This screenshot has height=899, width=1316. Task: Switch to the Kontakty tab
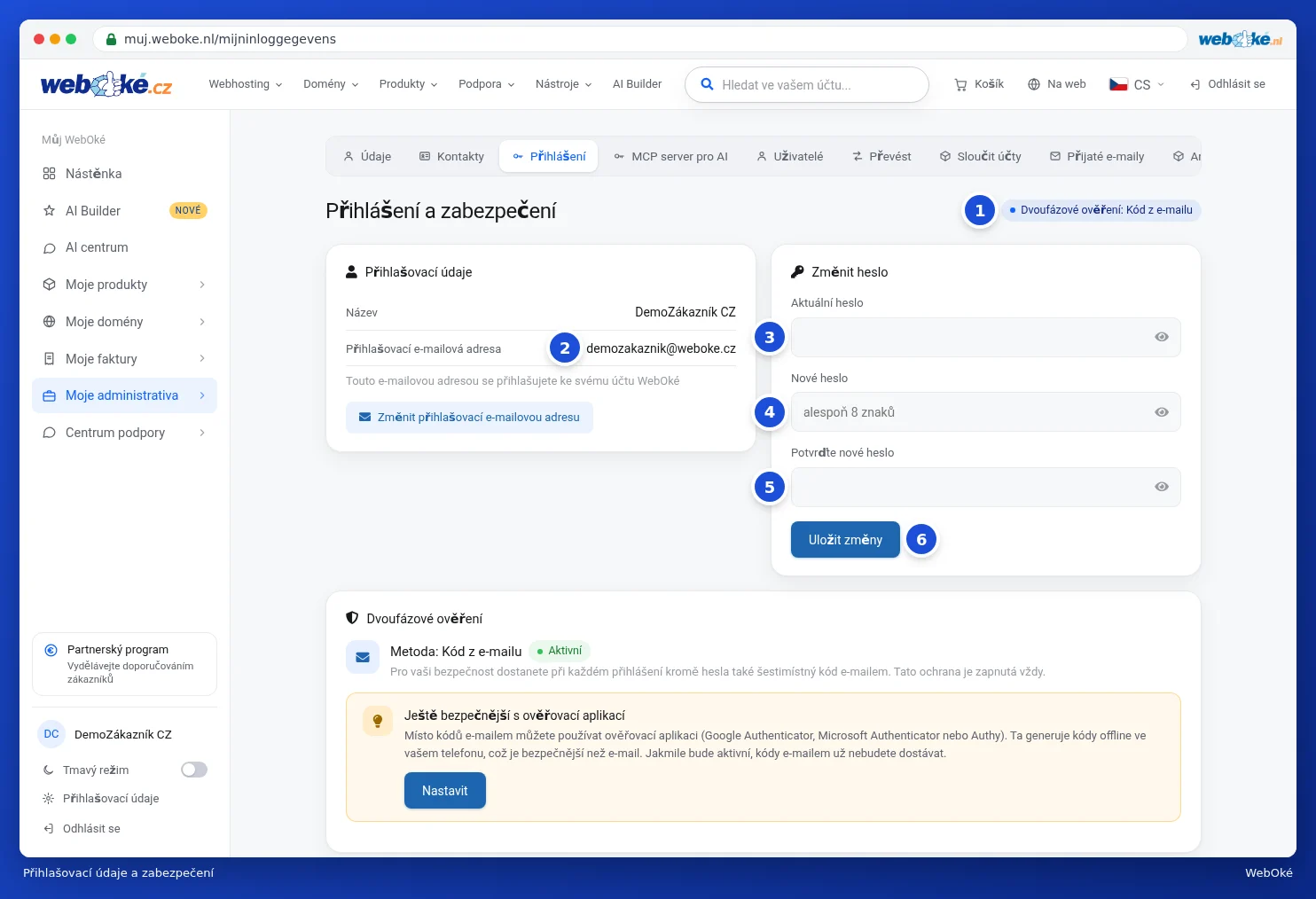point(452,156)
